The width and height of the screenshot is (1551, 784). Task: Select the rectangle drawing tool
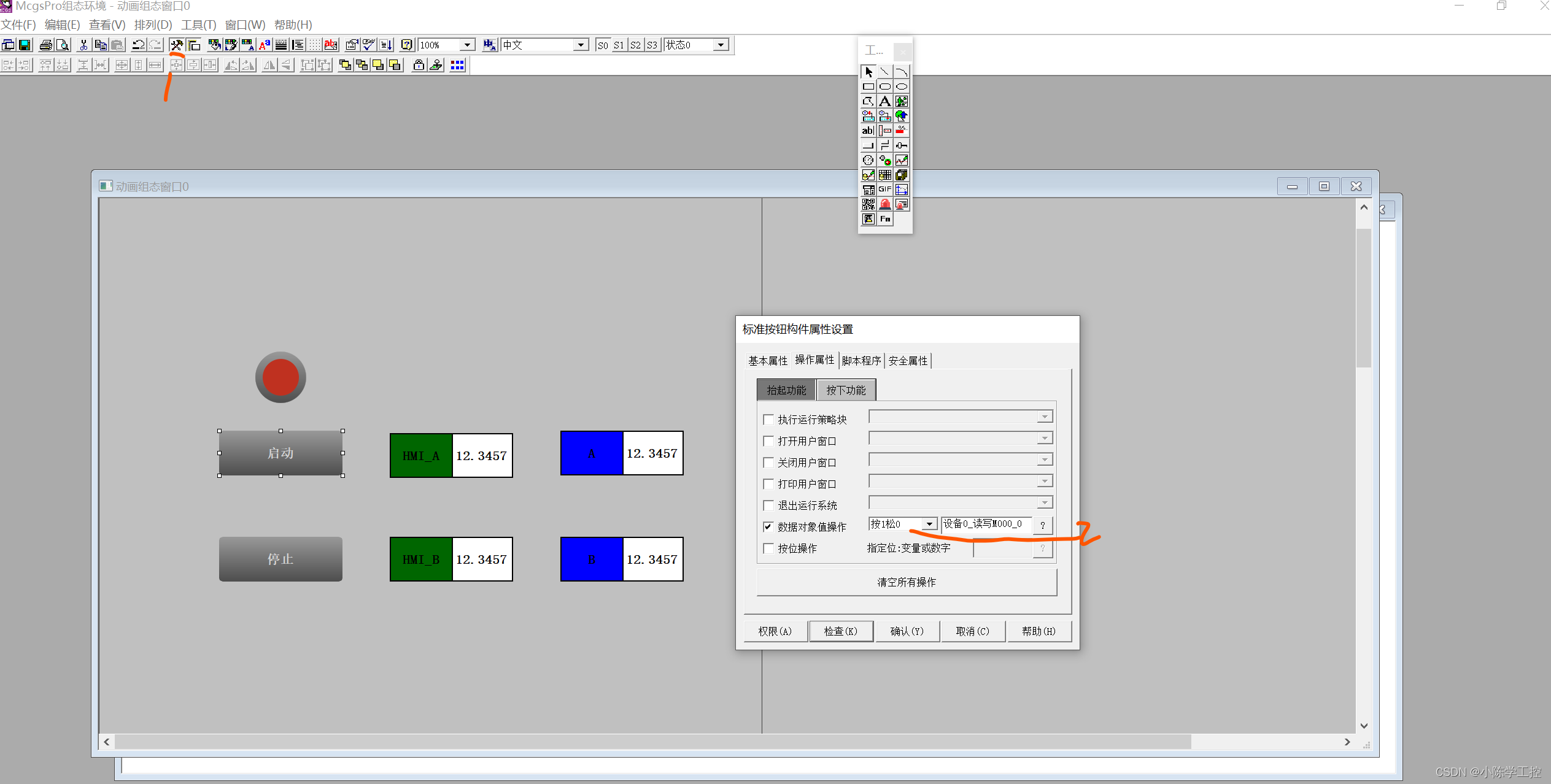click(x=868, y=86)
